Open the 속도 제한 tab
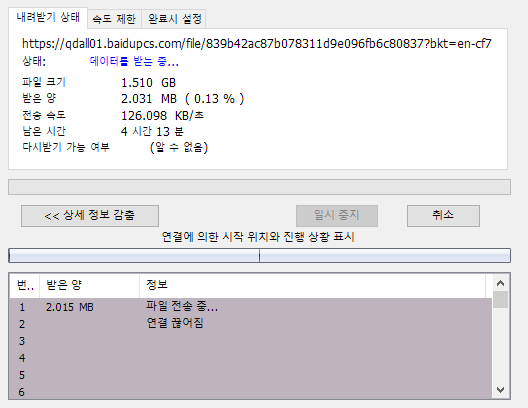 click(x=114, y=19)
